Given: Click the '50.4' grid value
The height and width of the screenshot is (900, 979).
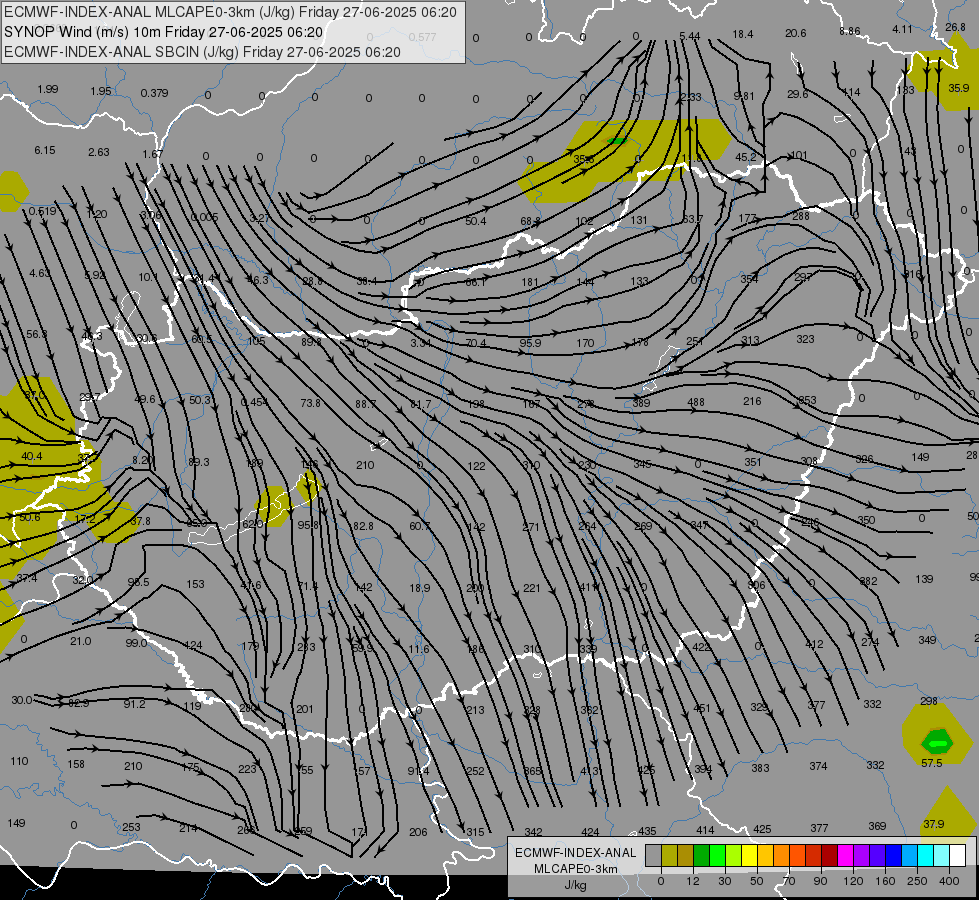Looking at the screenshot, I should coord(475,221).
